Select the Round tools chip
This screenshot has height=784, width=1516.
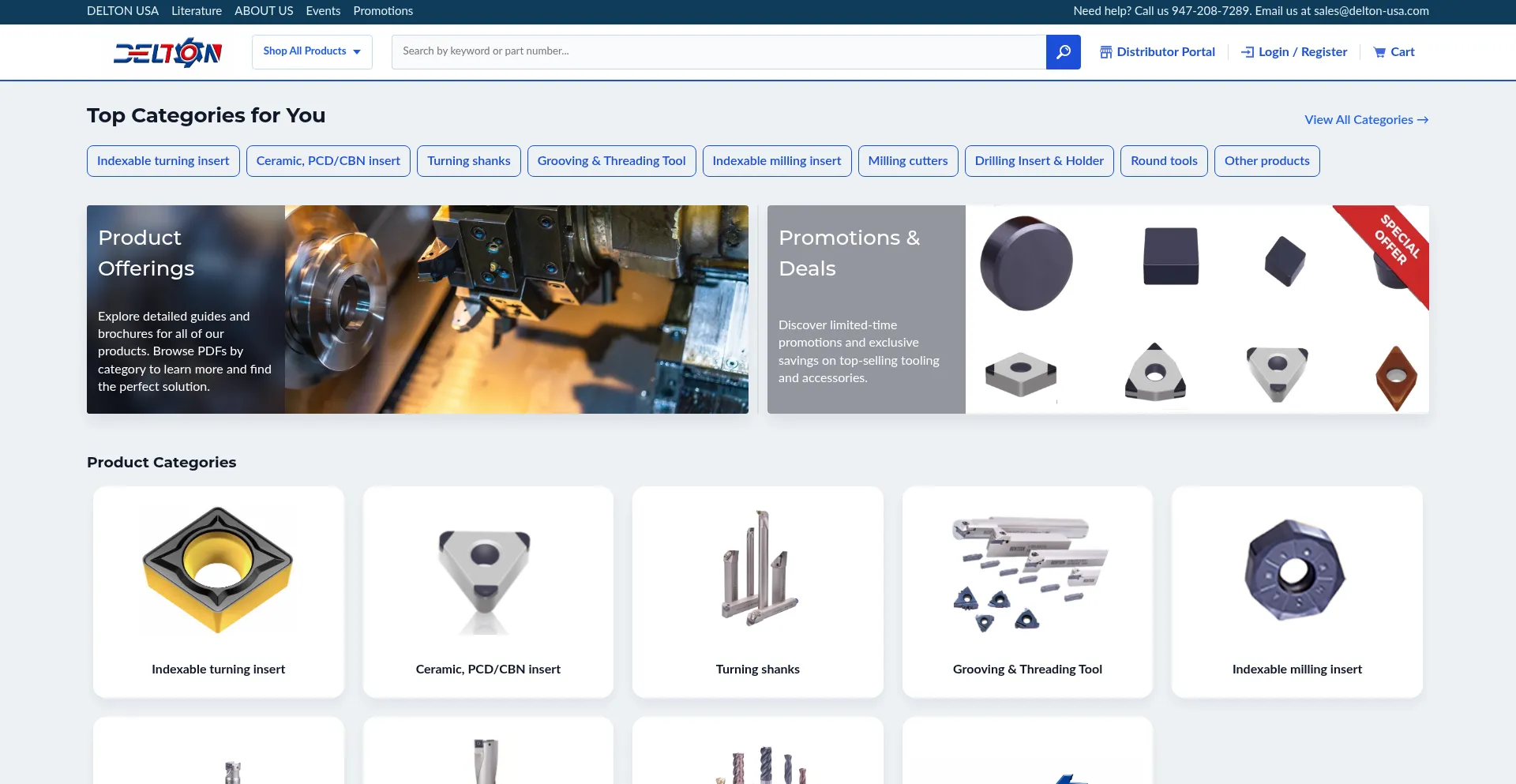pos(1164,161)
